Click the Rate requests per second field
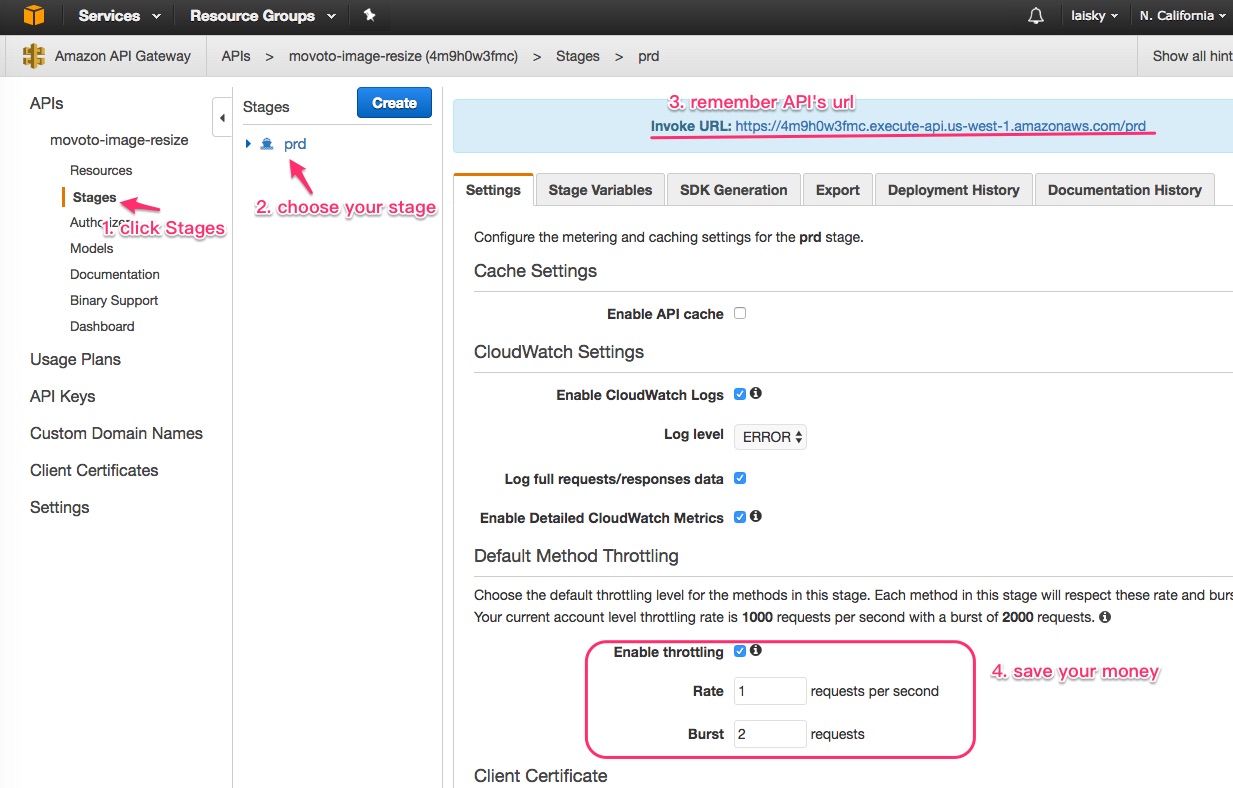 770,691
